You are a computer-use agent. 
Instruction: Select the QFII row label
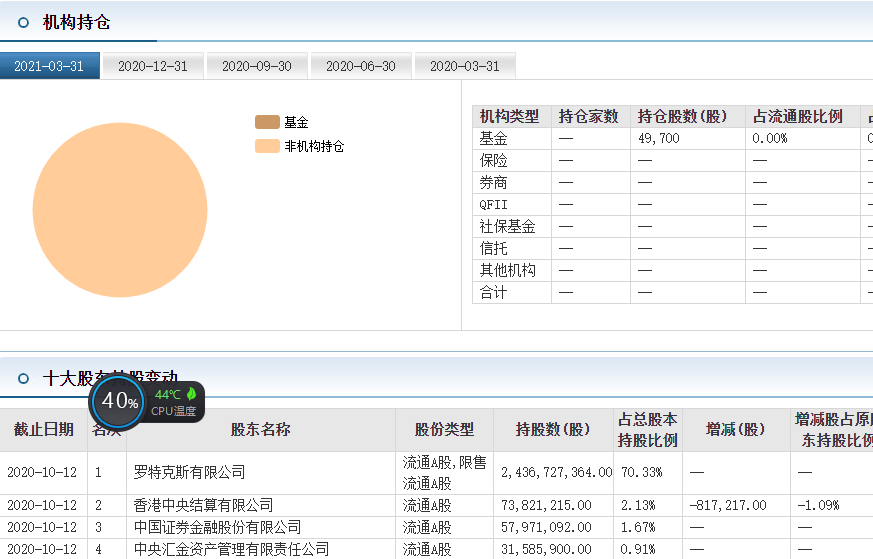pos(493,204)
